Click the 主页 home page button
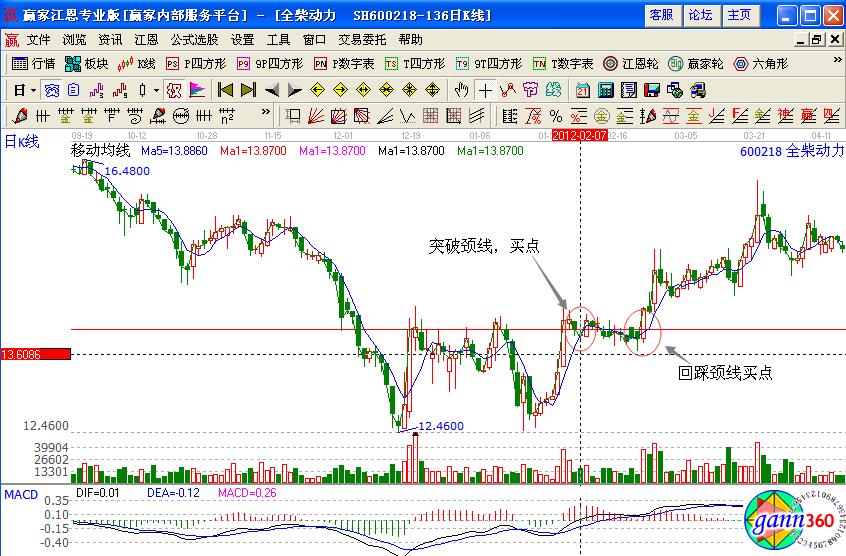Screen dimensions: 846x556 coord(739,15)
